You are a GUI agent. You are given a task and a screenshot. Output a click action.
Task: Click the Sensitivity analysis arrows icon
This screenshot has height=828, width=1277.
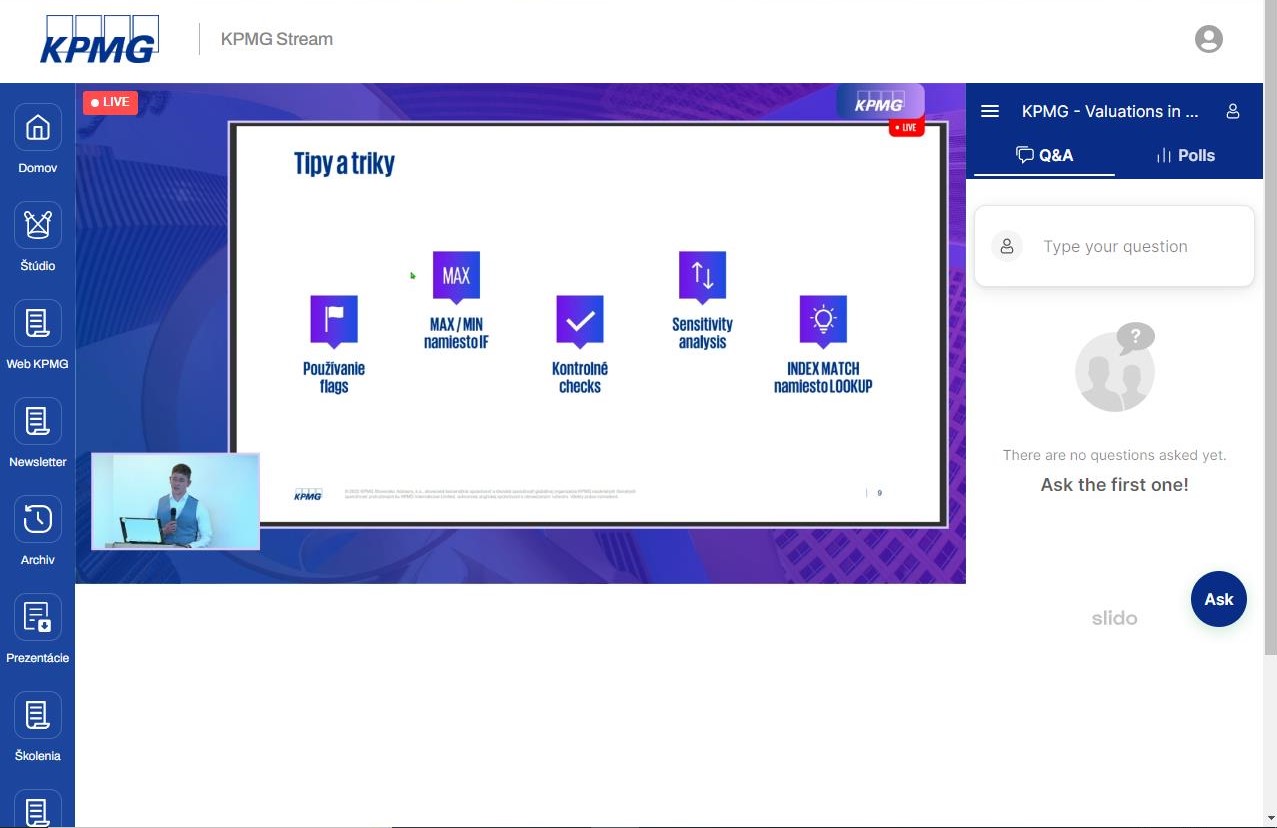[x=702, y=276]
